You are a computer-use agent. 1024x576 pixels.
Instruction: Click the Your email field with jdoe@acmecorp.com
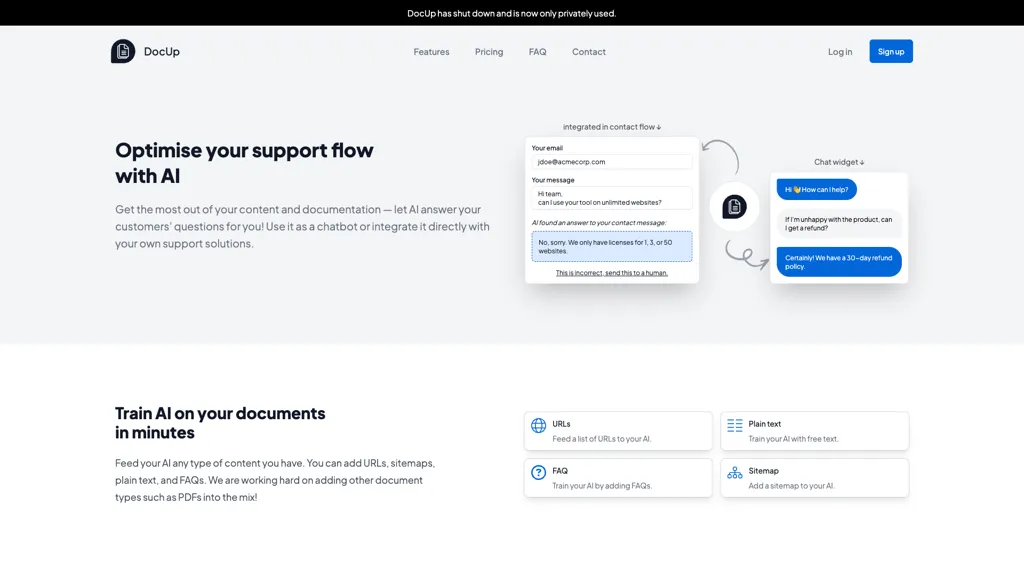611,162
